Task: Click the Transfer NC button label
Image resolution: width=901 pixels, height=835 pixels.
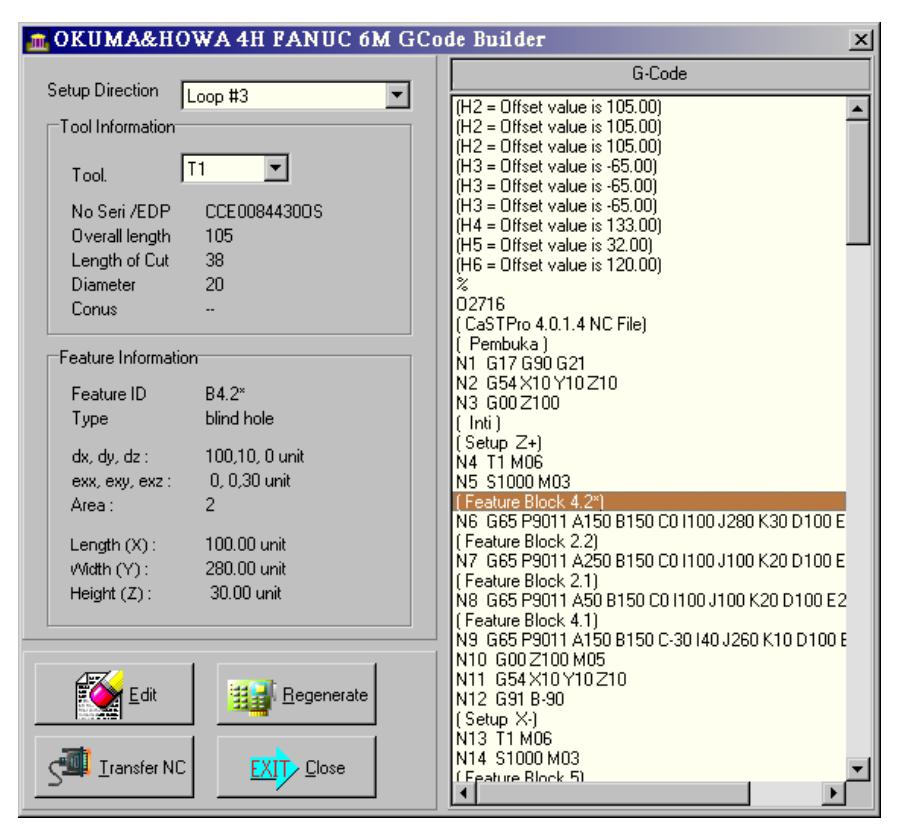Action: (x=143, y=768)
